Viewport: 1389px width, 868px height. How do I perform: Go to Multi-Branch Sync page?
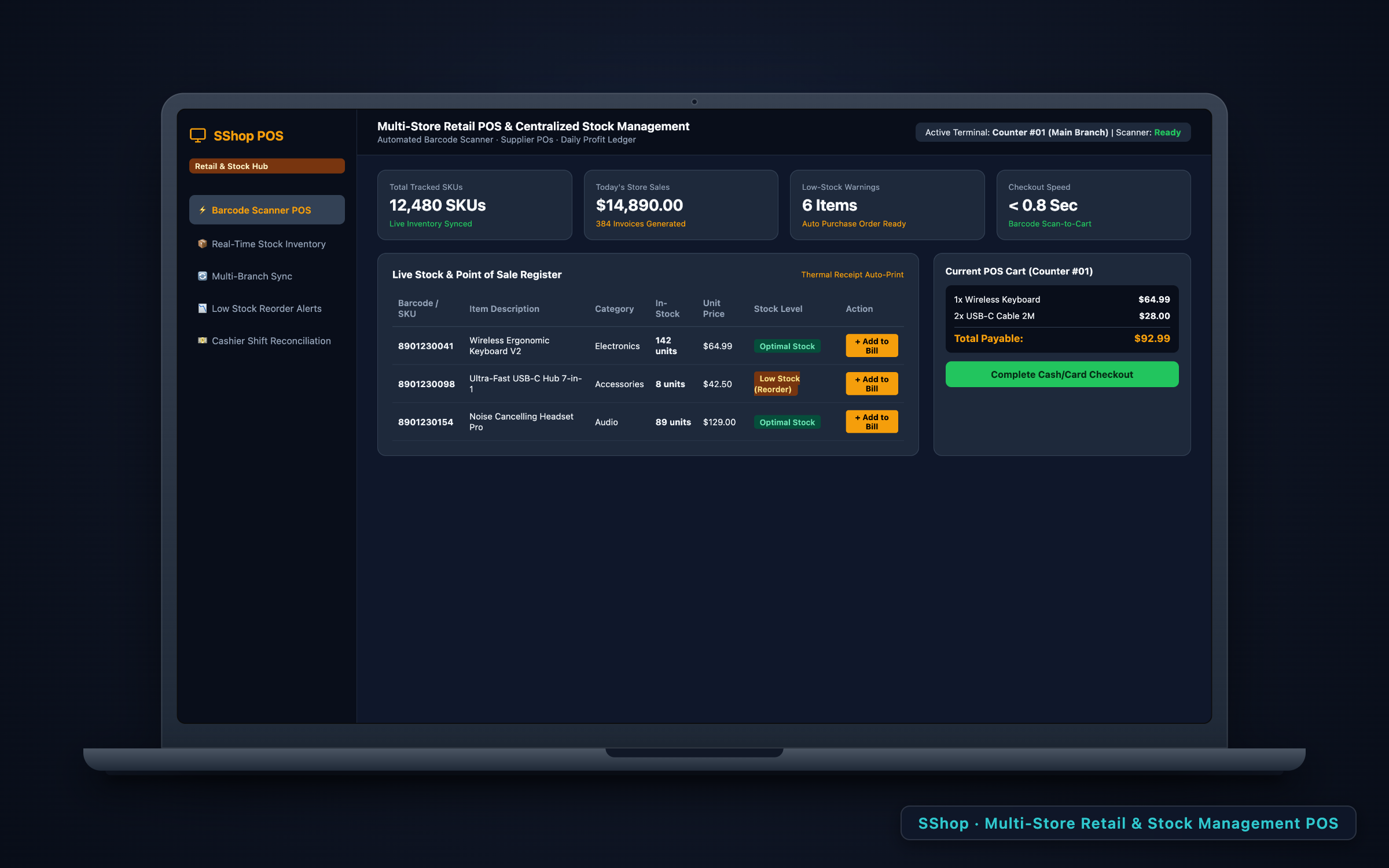click(x=267, y=276)
